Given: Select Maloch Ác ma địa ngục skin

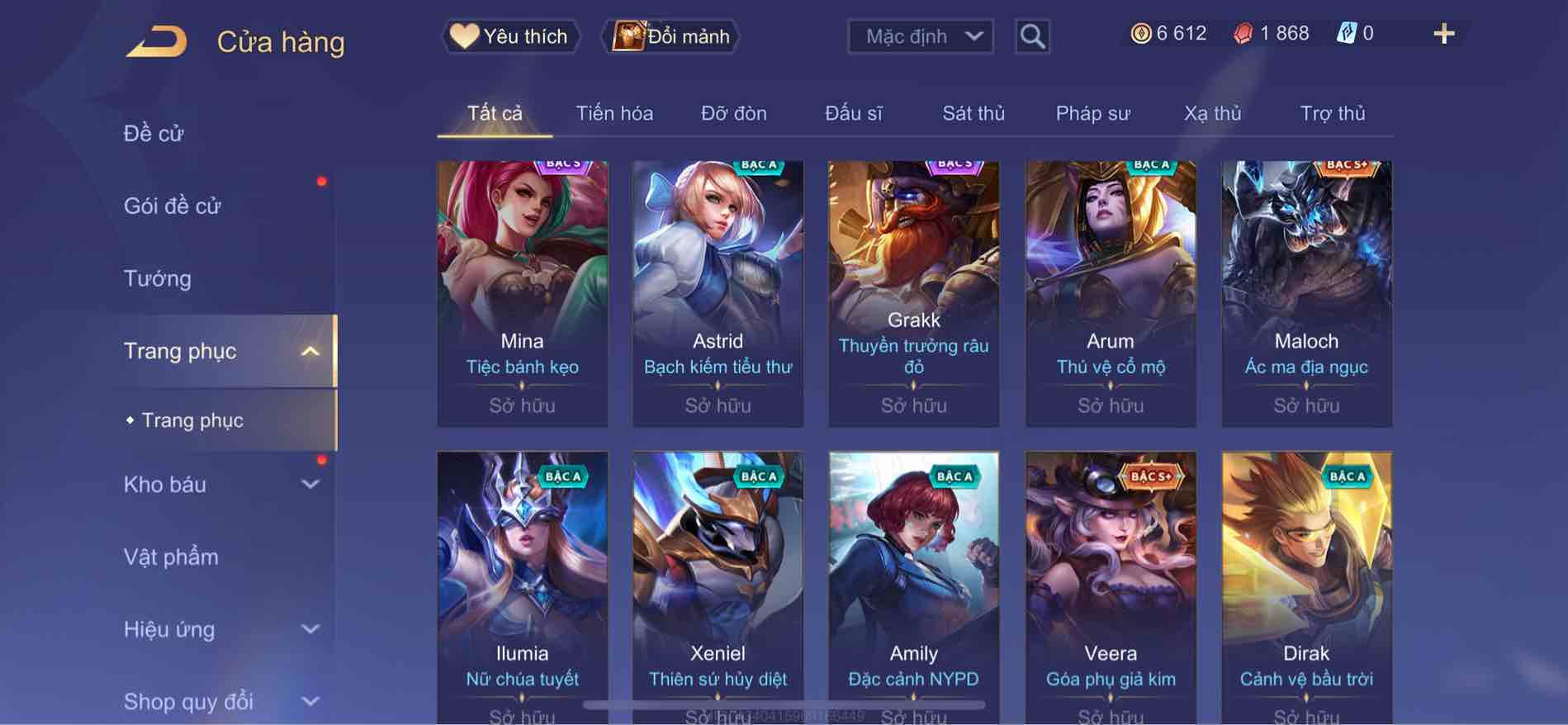Looking at the screenshot, I should pyautogui.click(x=1306, y=294).
